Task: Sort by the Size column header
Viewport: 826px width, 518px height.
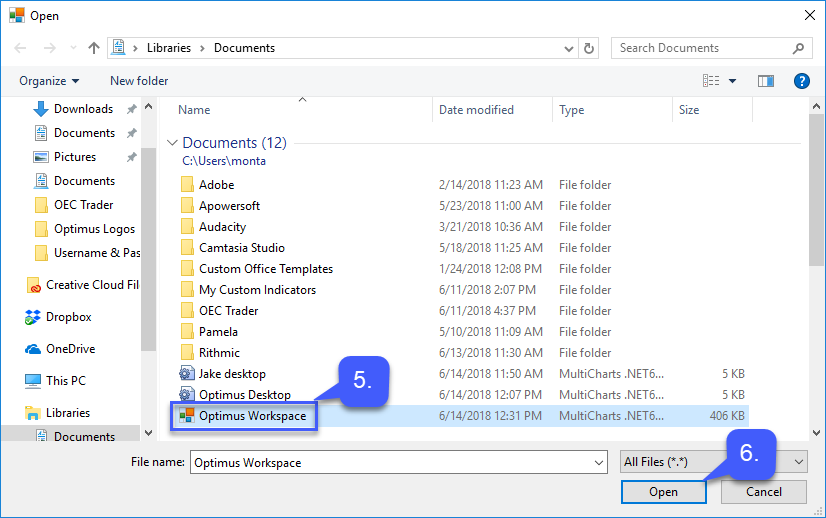Action: click(689, 110)
